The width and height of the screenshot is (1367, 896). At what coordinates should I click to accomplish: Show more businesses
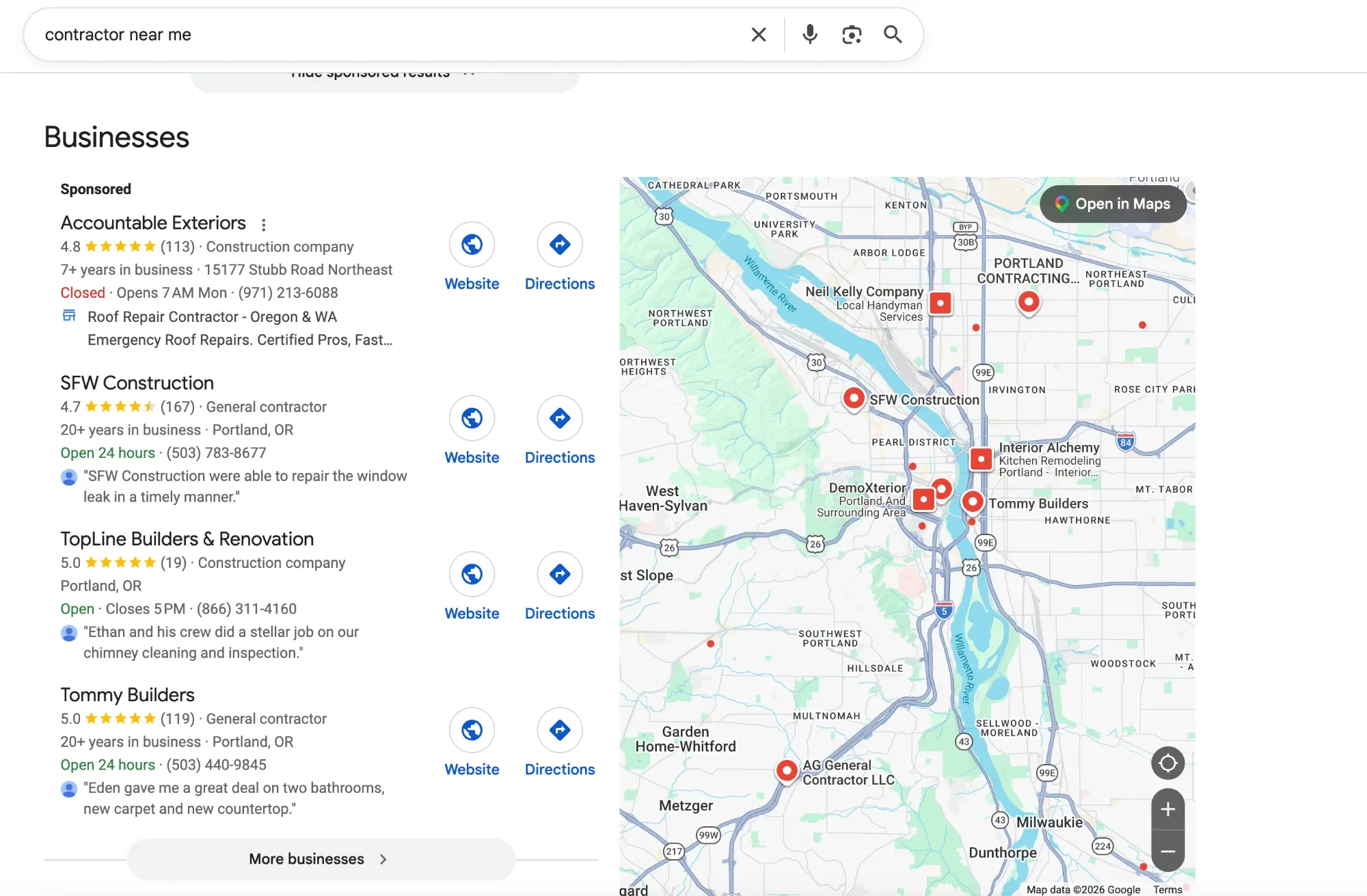coord(321,859)
